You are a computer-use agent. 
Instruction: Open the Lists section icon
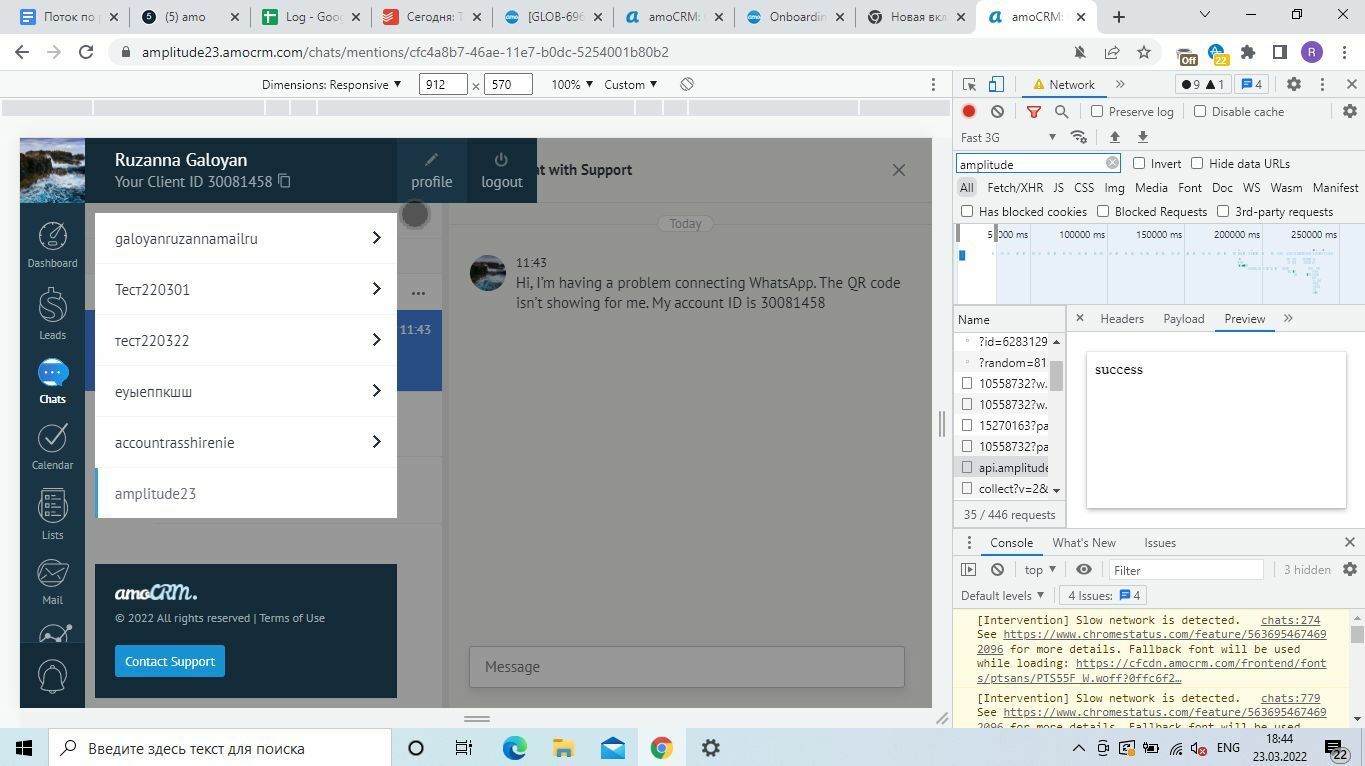click(x=52, y=514)
